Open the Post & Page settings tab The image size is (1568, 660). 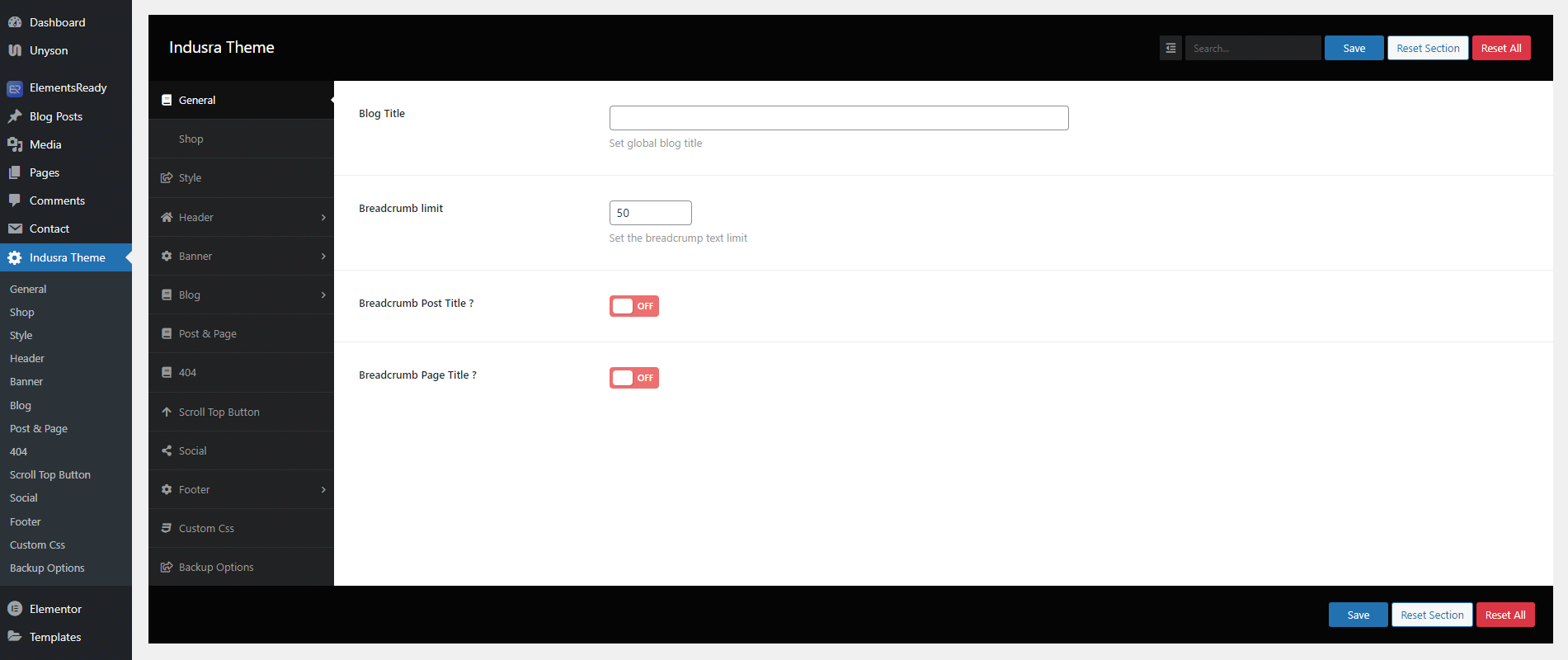[208, 334]
